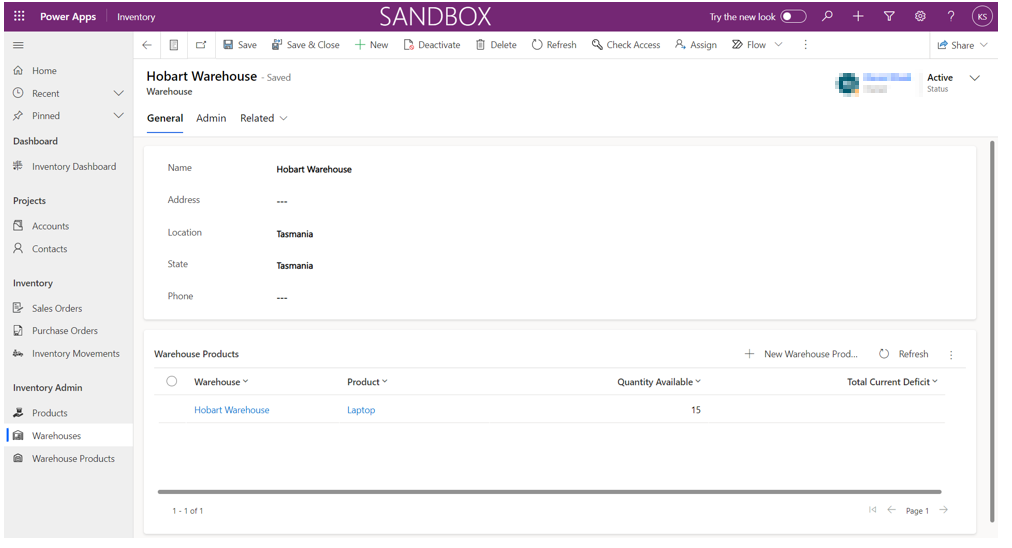This screenshot has height=548, width=1012.
Task: Select all rows circle in Warehouse Products grid
Action: pyautogui.click(x=172, y=381)
